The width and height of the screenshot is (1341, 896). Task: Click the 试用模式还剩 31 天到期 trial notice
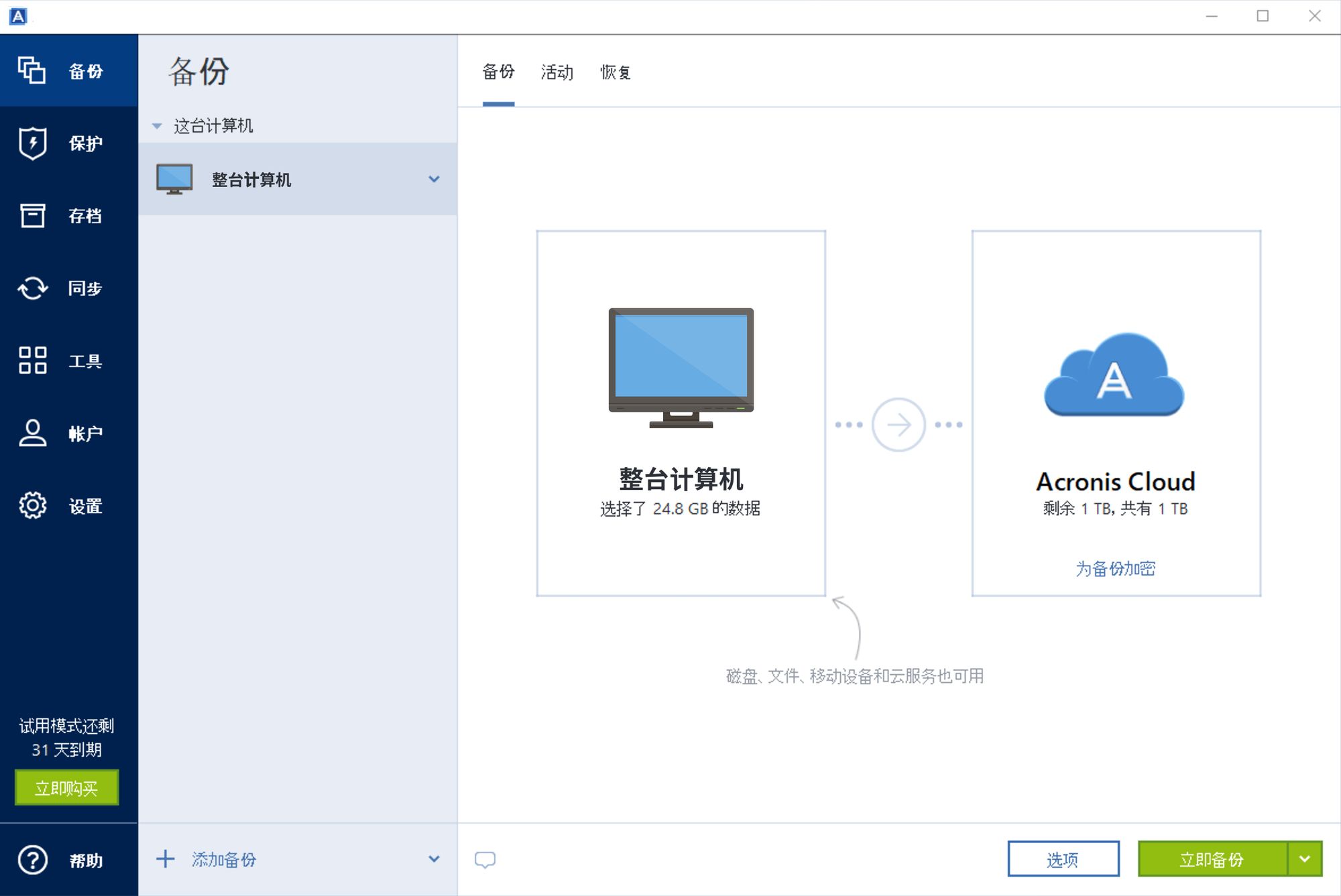66,738
